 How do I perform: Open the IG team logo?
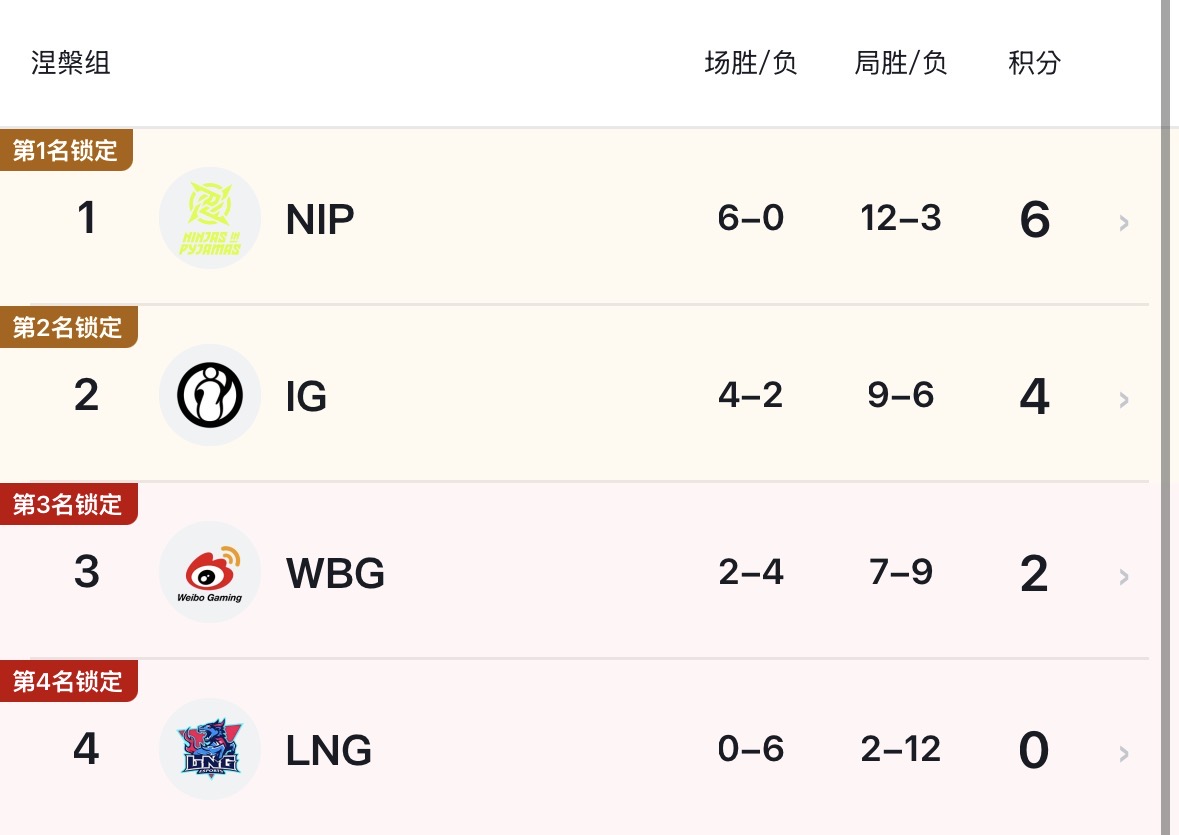tap(210, 395)
